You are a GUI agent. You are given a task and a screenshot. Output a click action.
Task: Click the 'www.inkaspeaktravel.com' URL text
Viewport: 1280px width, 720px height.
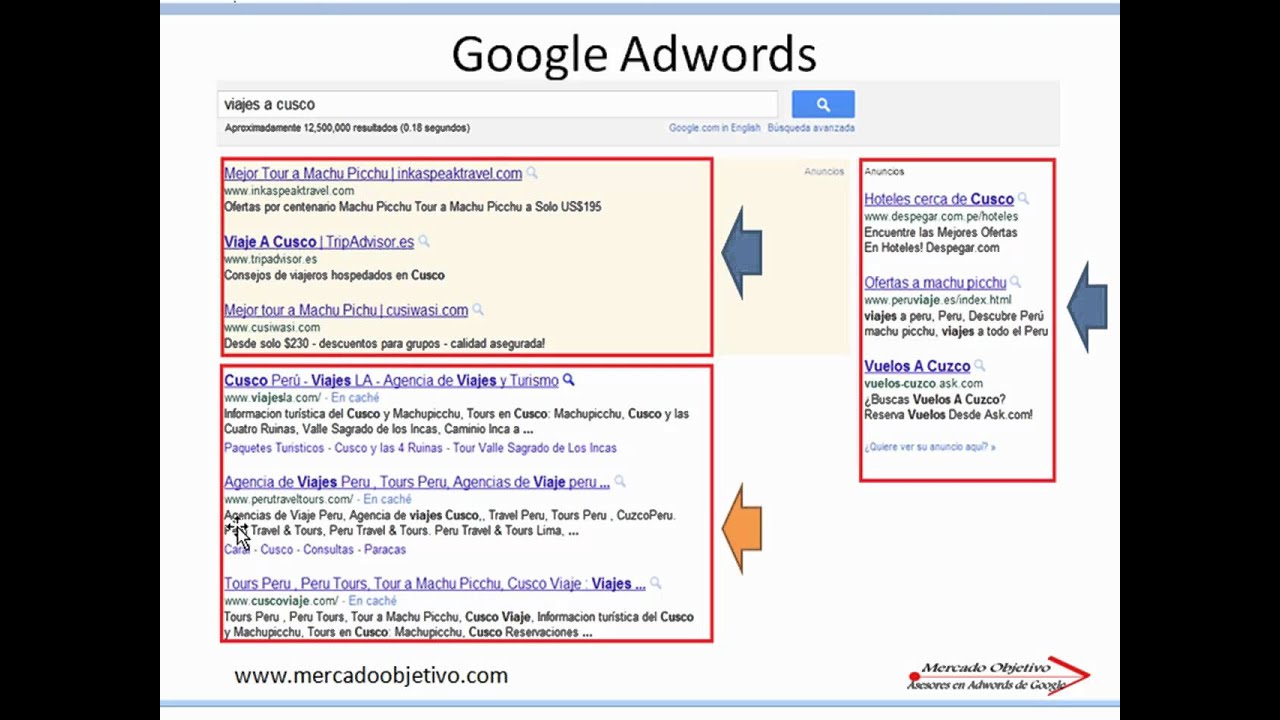click(289, 191)
